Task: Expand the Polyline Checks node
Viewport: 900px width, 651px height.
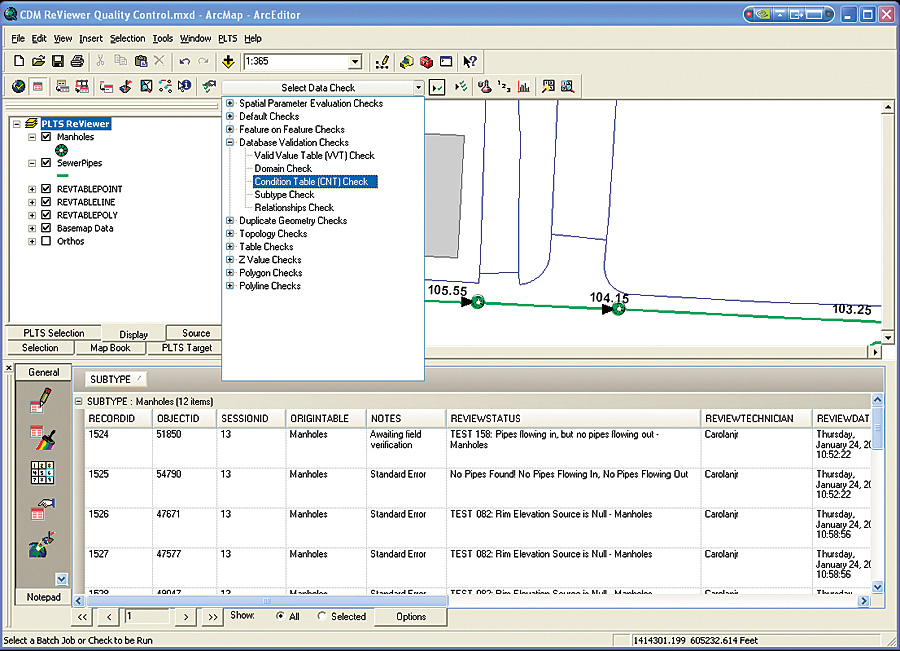Action: [230, 286]
